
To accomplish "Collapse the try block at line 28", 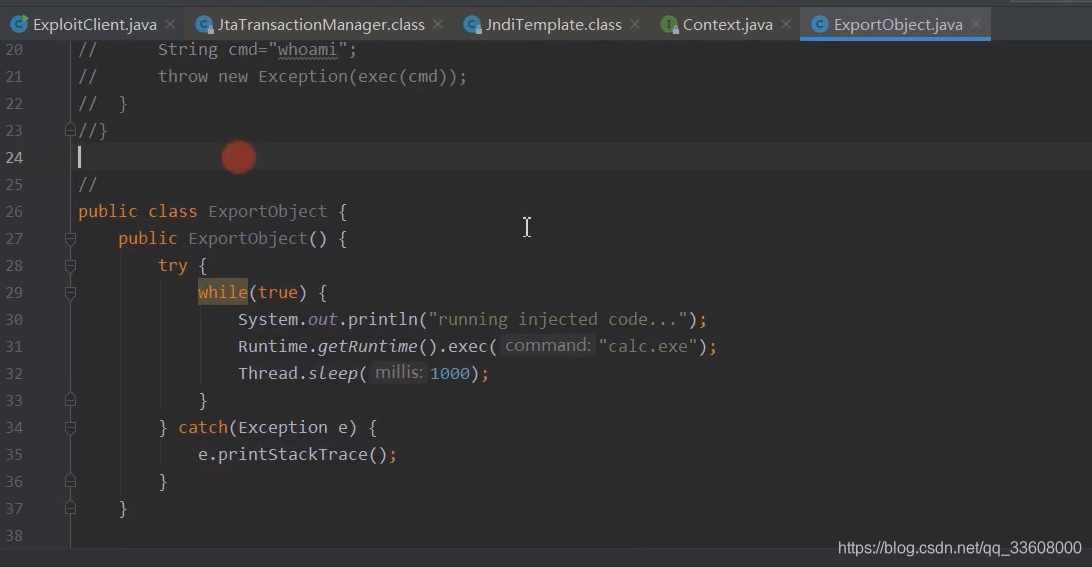I will pyautogui.click(x=70, y=265).
